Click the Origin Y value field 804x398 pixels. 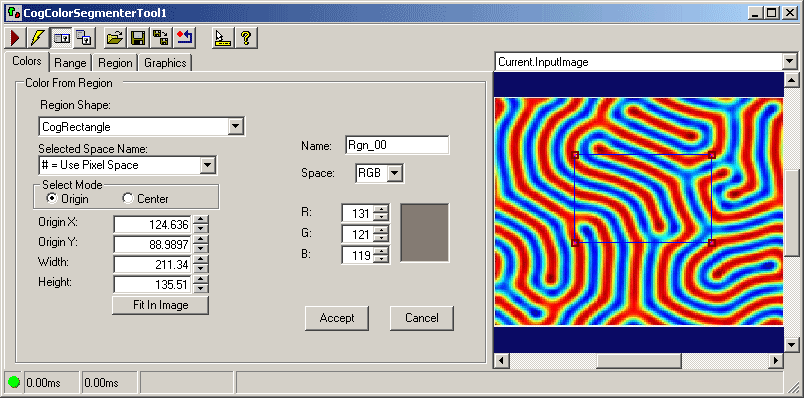152,244
